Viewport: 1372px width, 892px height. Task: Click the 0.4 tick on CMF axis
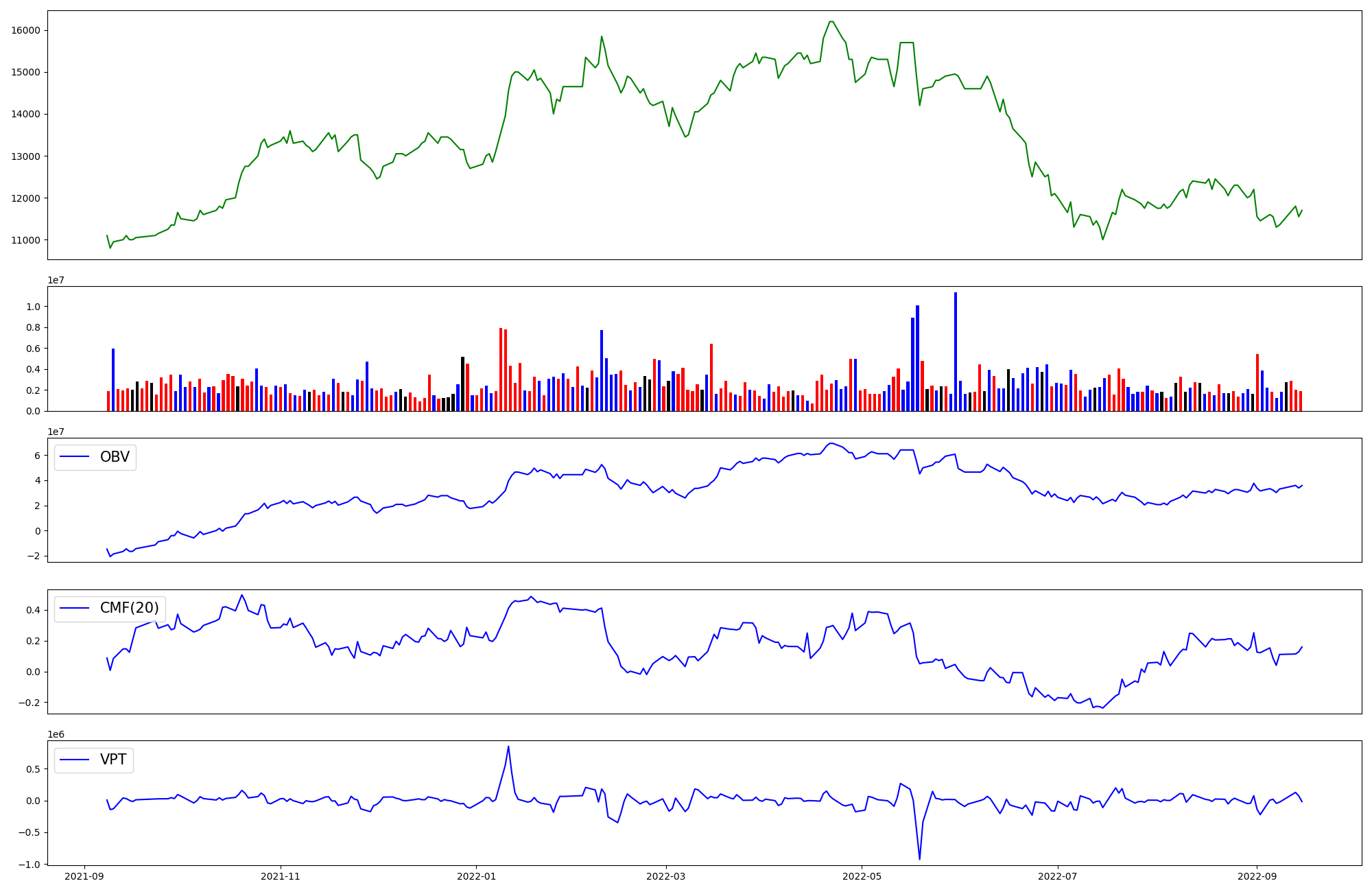pos(34,610)
